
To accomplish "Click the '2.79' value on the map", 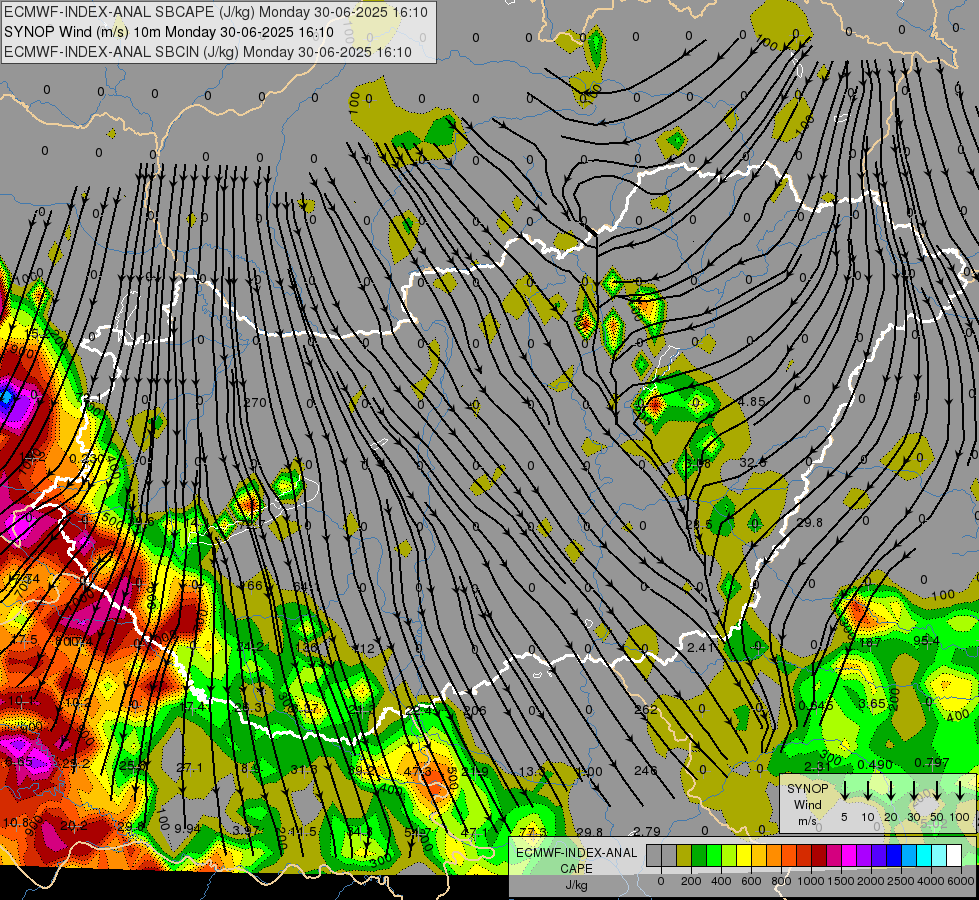I will 647,831.
